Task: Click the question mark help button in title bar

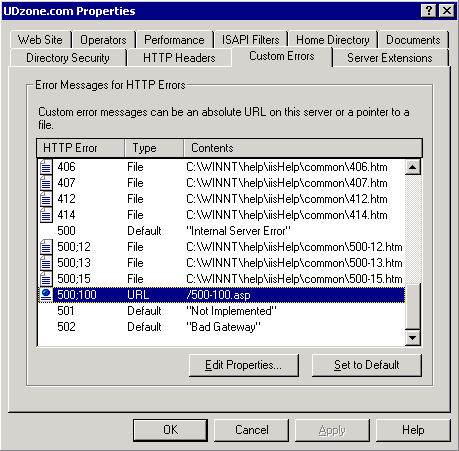Action: pos(429,11)
